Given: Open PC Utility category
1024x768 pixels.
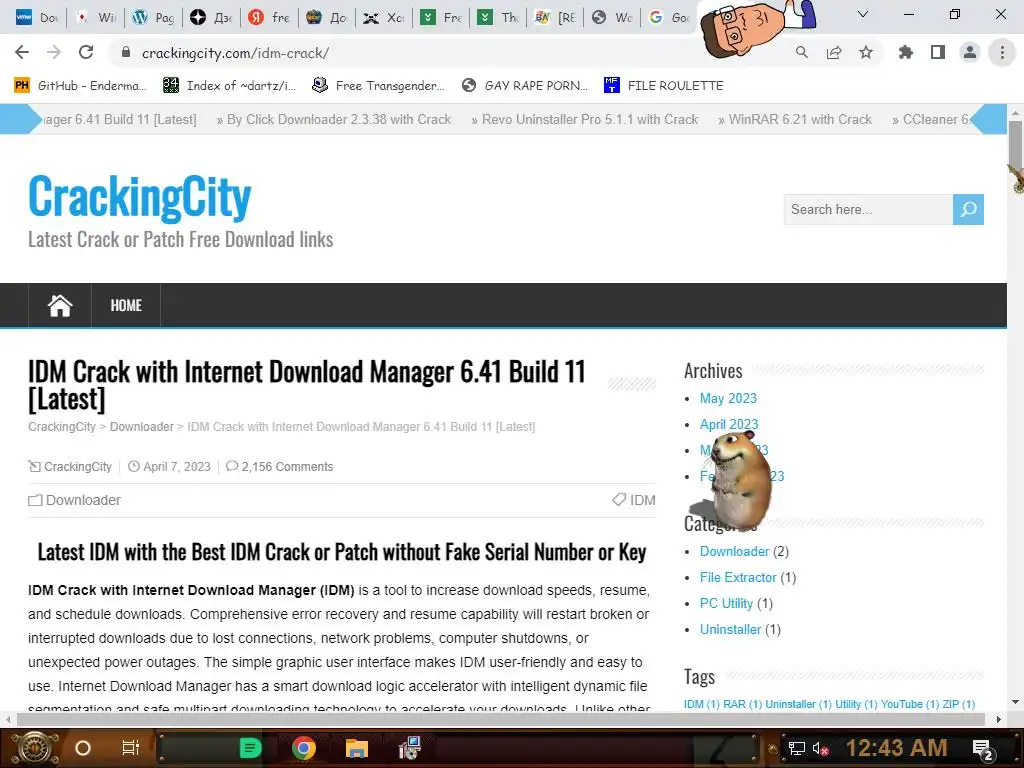Looking at the screenshot, I should 726,603.
